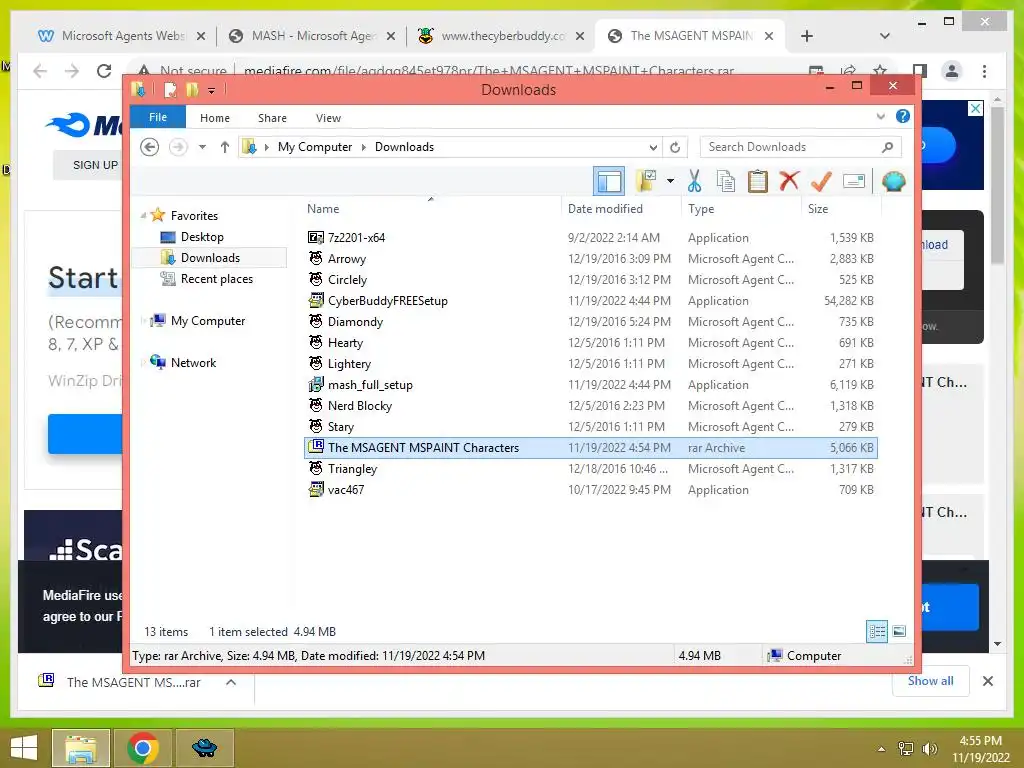Click the Explorer Back arrow button
This screenshot has height=768, width=1024.
[x=150, y=147]
